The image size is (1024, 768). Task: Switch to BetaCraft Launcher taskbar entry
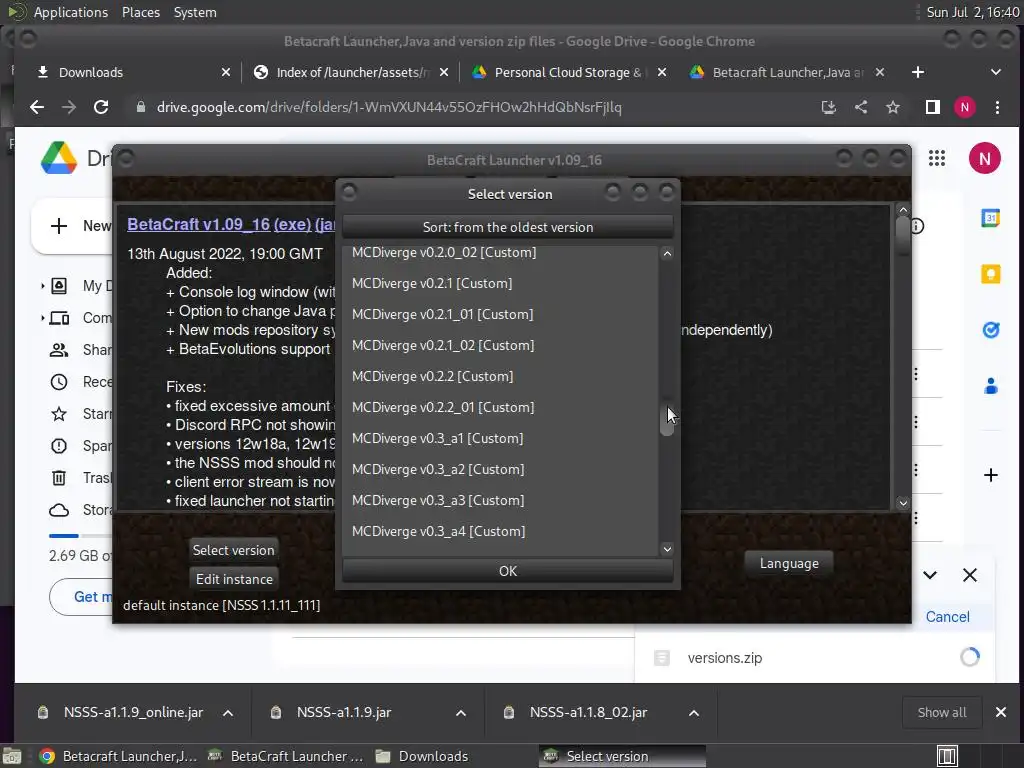pyautogui.click(x=285, y=756)
